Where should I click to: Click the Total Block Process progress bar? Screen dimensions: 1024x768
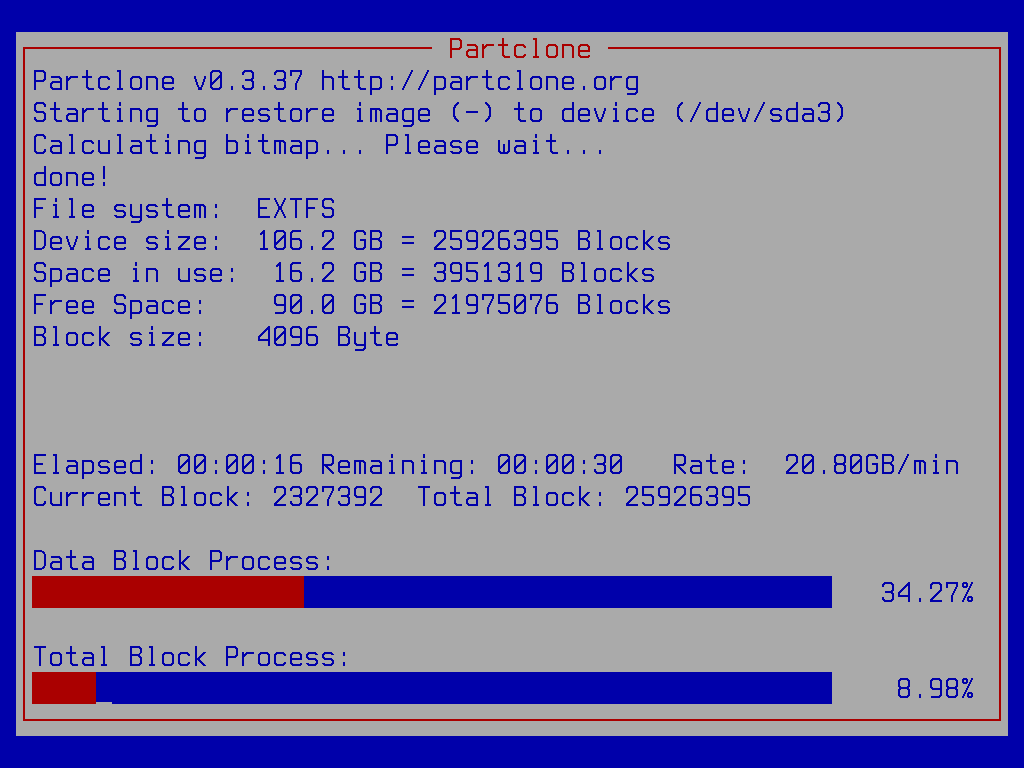pos(432,688)
